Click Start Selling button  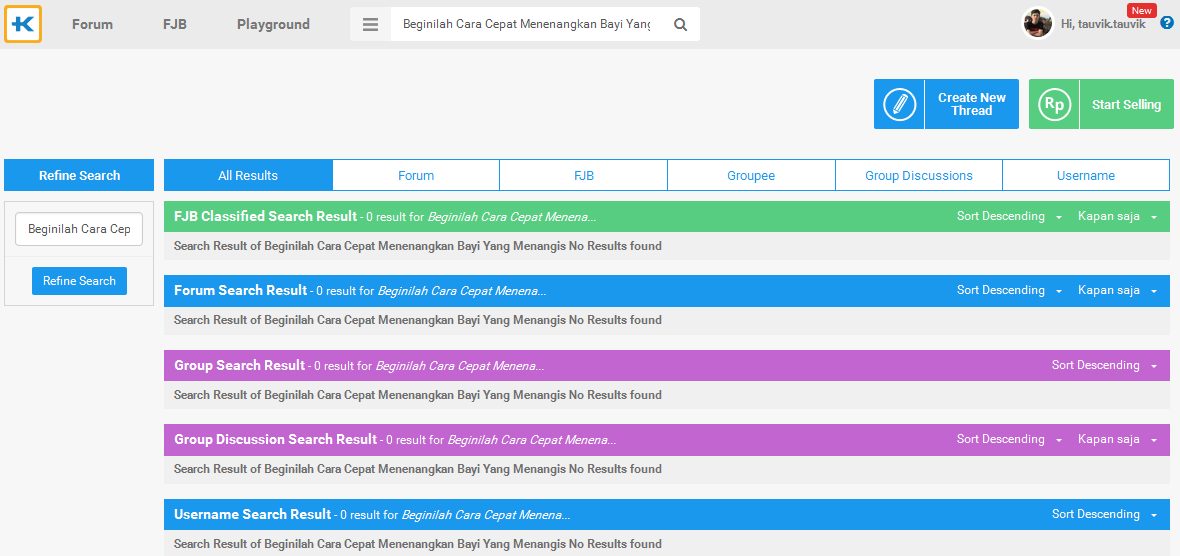[1101, 104]
